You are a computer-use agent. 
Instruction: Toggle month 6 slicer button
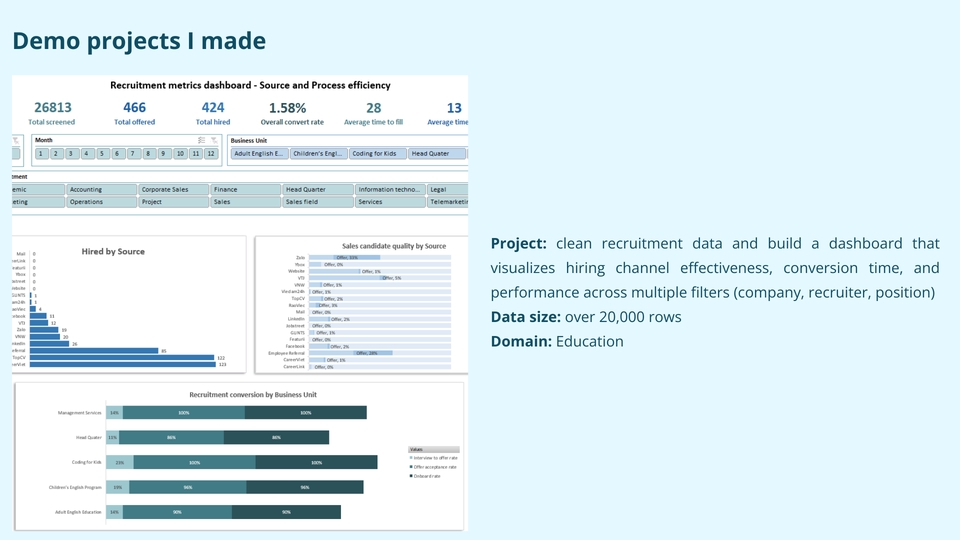[118, 154]
